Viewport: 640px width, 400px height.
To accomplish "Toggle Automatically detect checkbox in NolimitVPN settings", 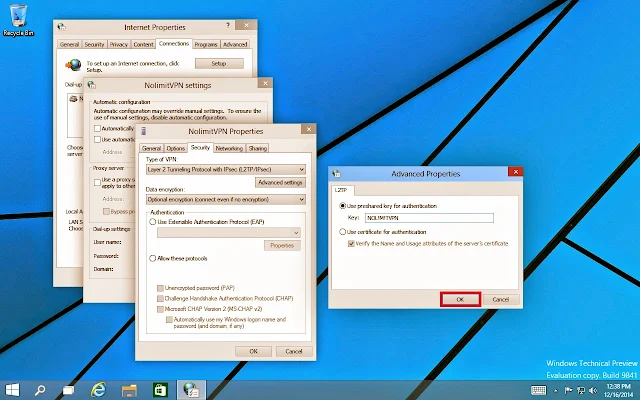I will point(97,129).
